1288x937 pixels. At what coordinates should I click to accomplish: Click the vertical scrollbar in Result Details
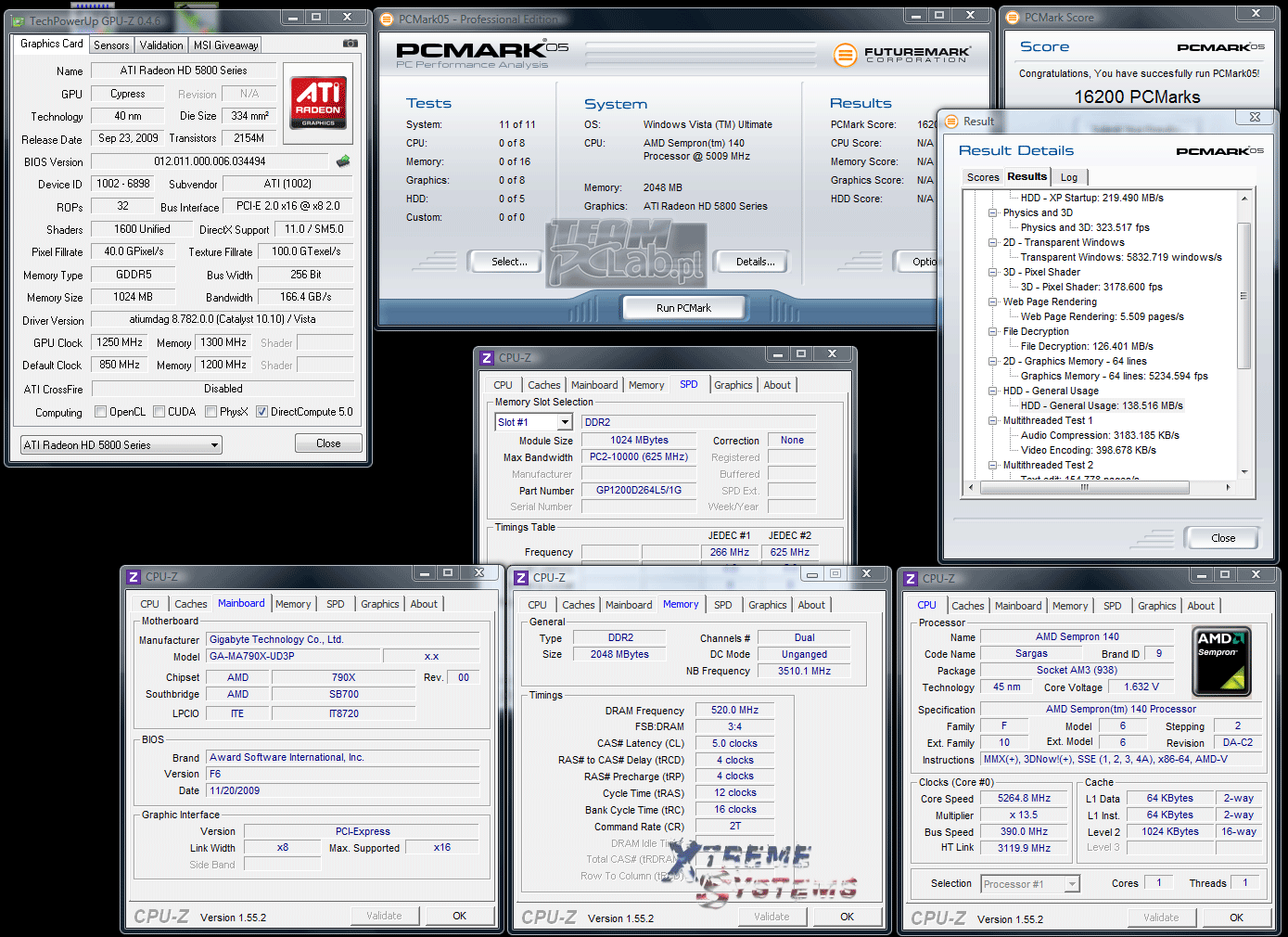[1244, 295]
